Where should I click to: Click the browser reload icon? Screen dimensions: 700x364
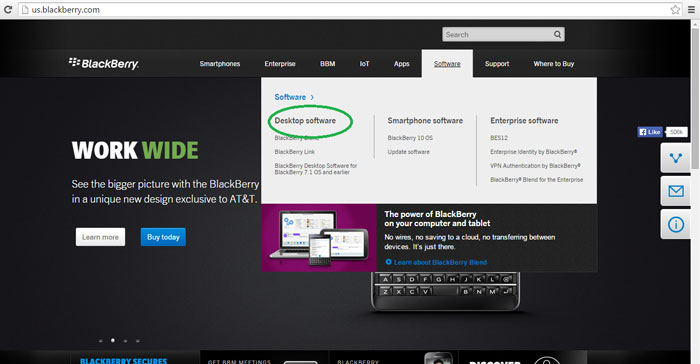pyautogui.click(x=8, y=9)
